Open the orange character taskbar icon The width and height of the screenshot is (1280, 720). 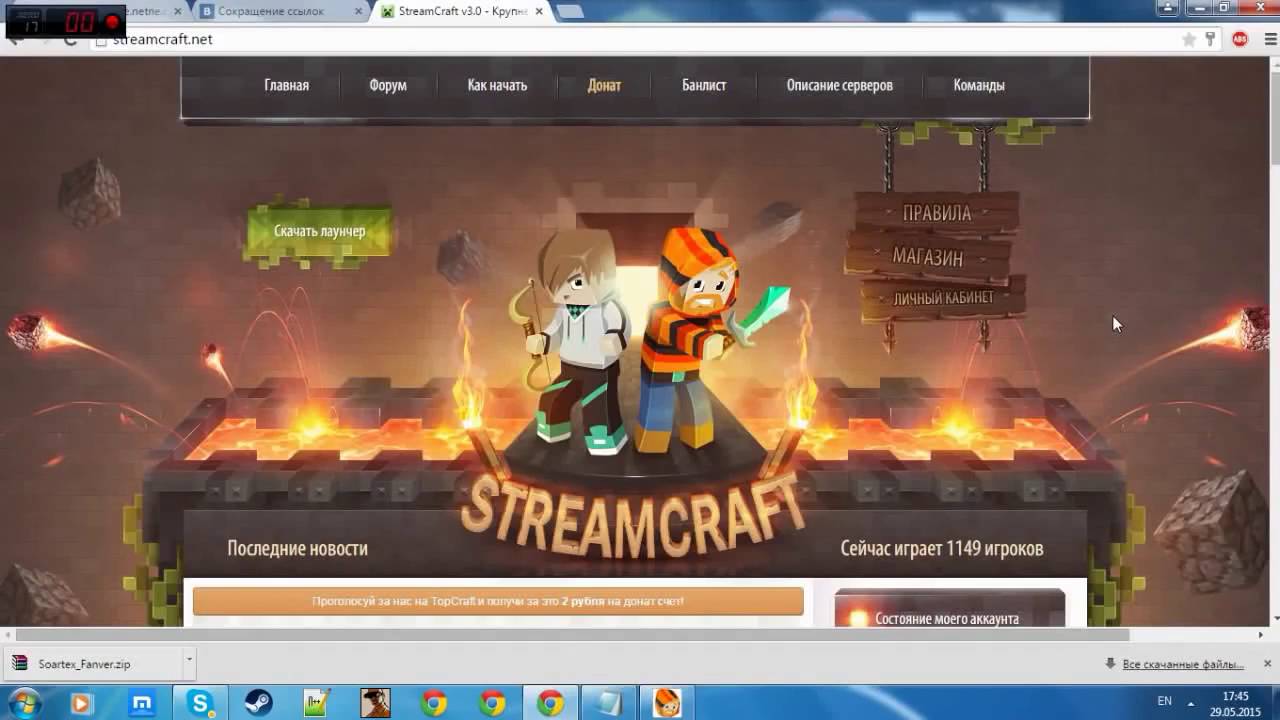pos(667,703)
